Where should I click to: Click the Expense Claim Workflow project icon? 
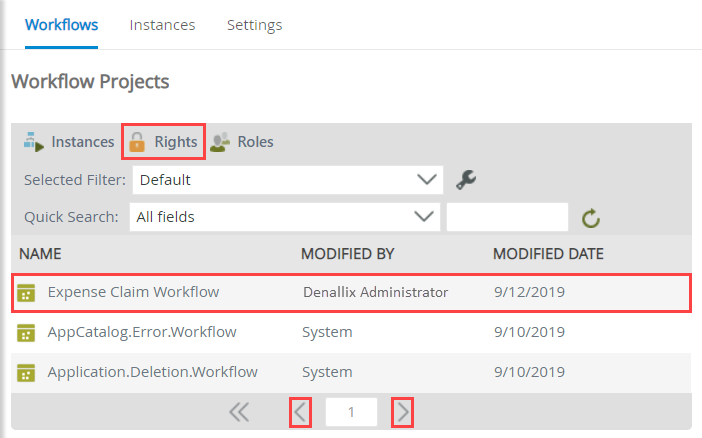coord(27,292)
